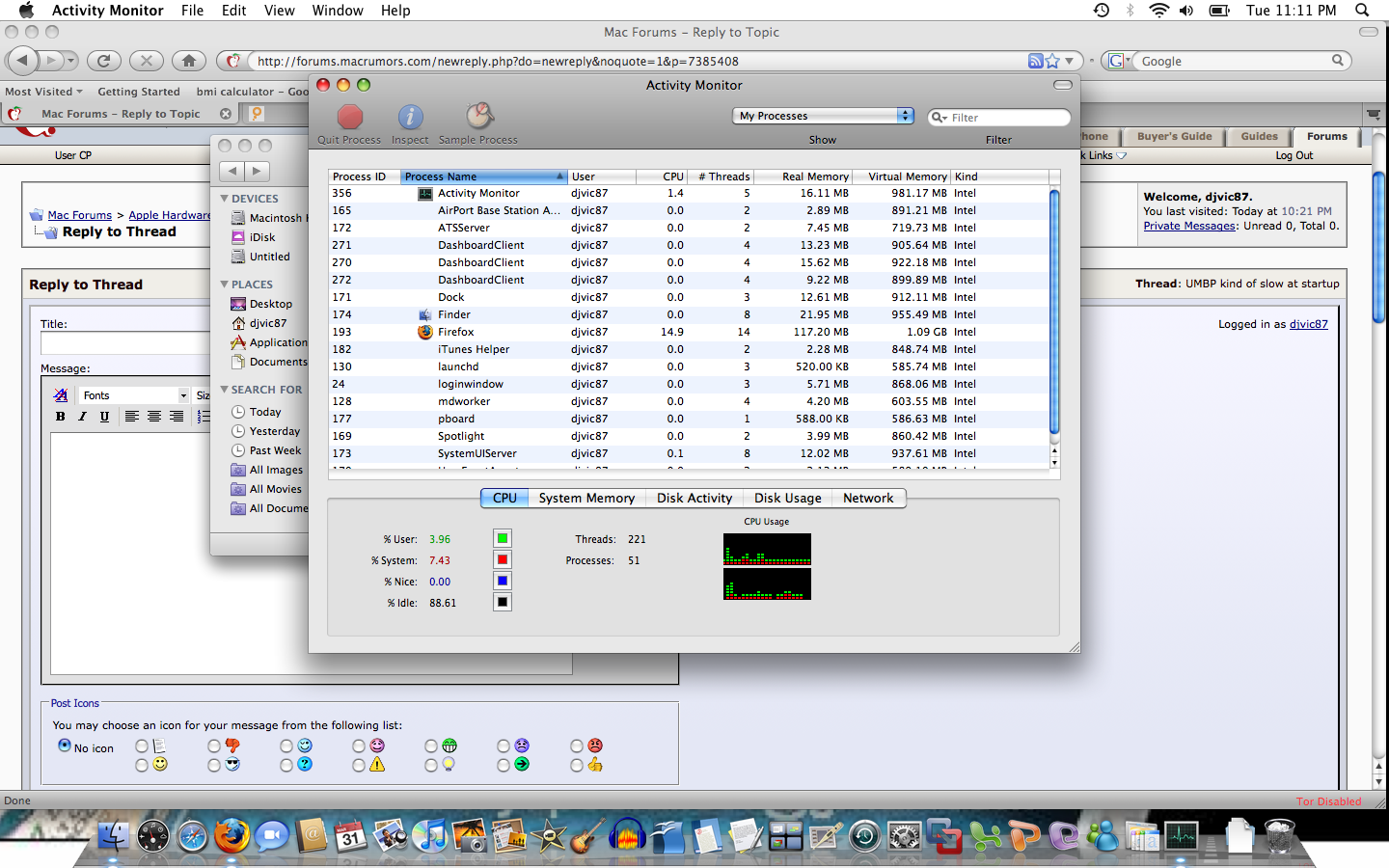Click the Wi-Fi status icon
The height and width of the screenshot is (868, 1389).
tap(1158, 10)
